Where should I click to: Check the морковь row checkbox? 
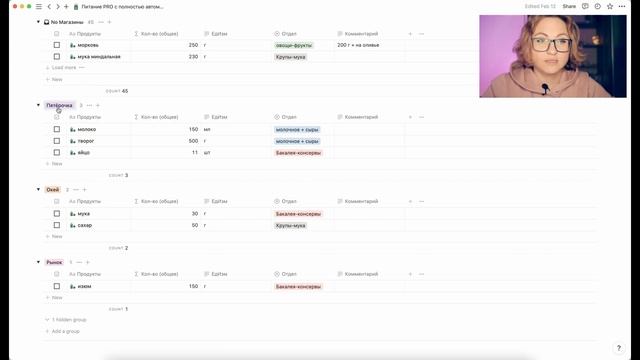57,45
